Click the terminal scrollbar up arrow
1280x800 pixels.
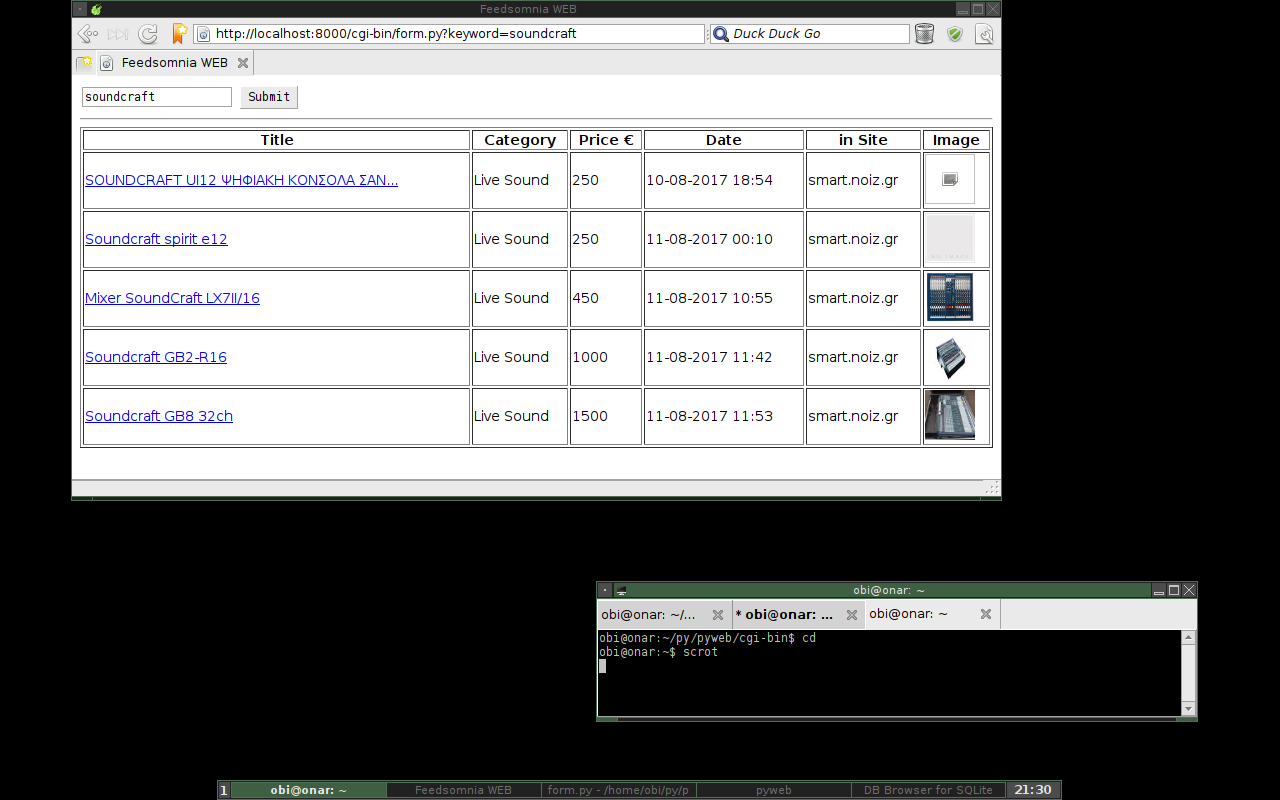pos(1188,637)
